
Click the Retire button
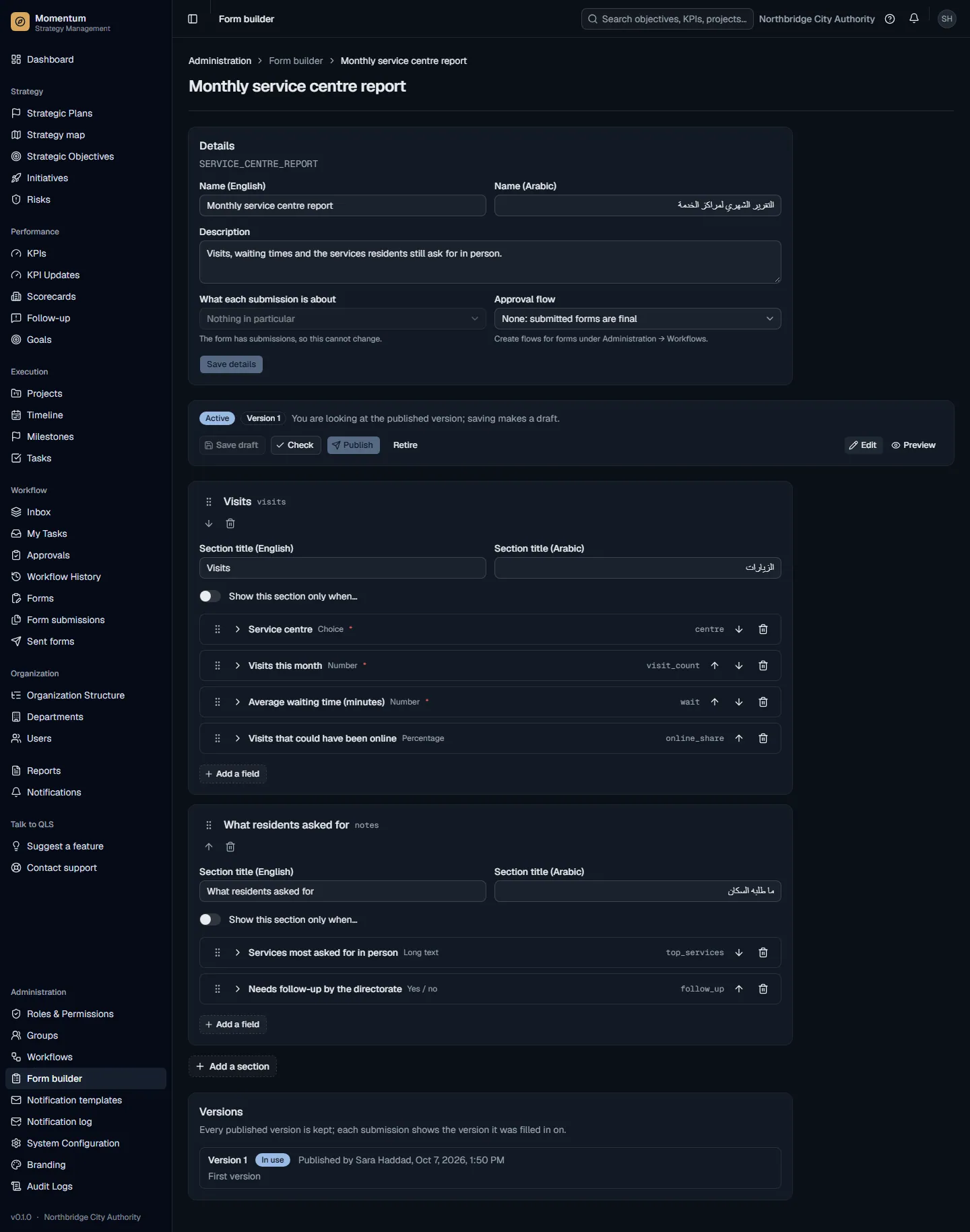(x=406, y=445)
